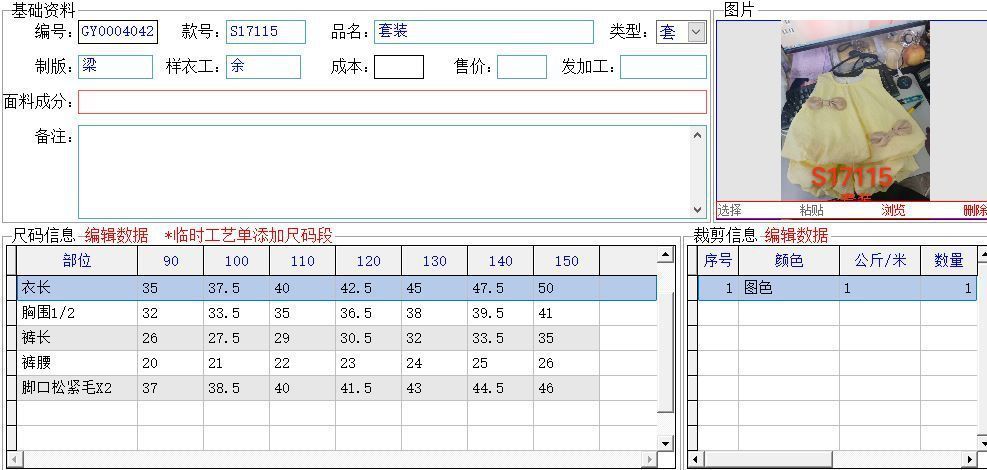Click the 颜色 column header
The height and width of the screenshot is (470, 987).
coord(789,260)
